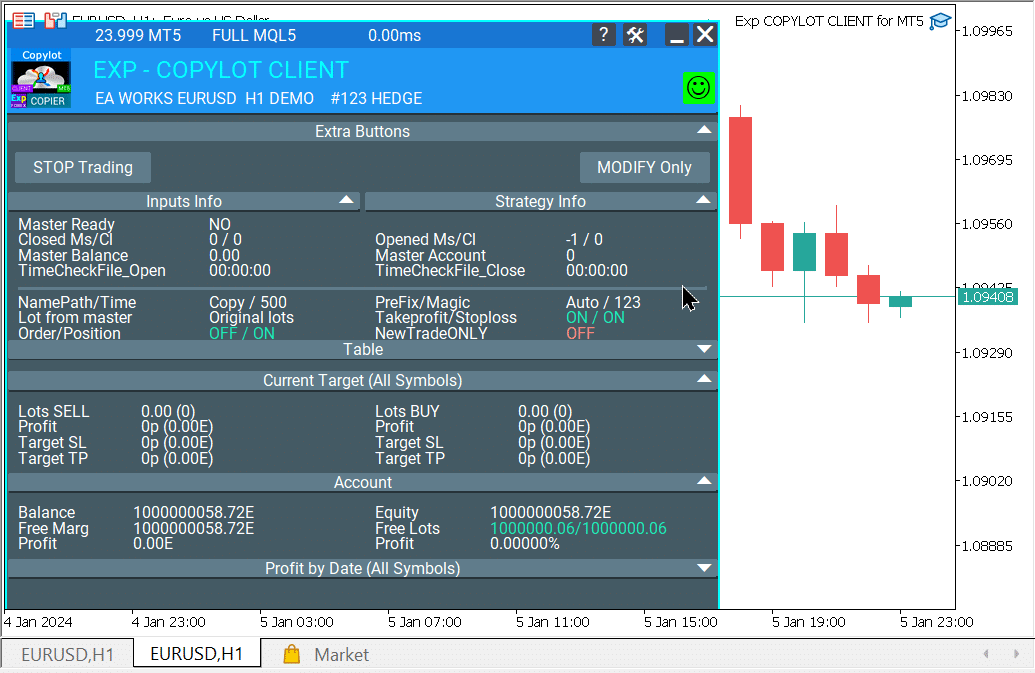
Task: Open the tools settings icon in header
Action: [x=635, y=35]
